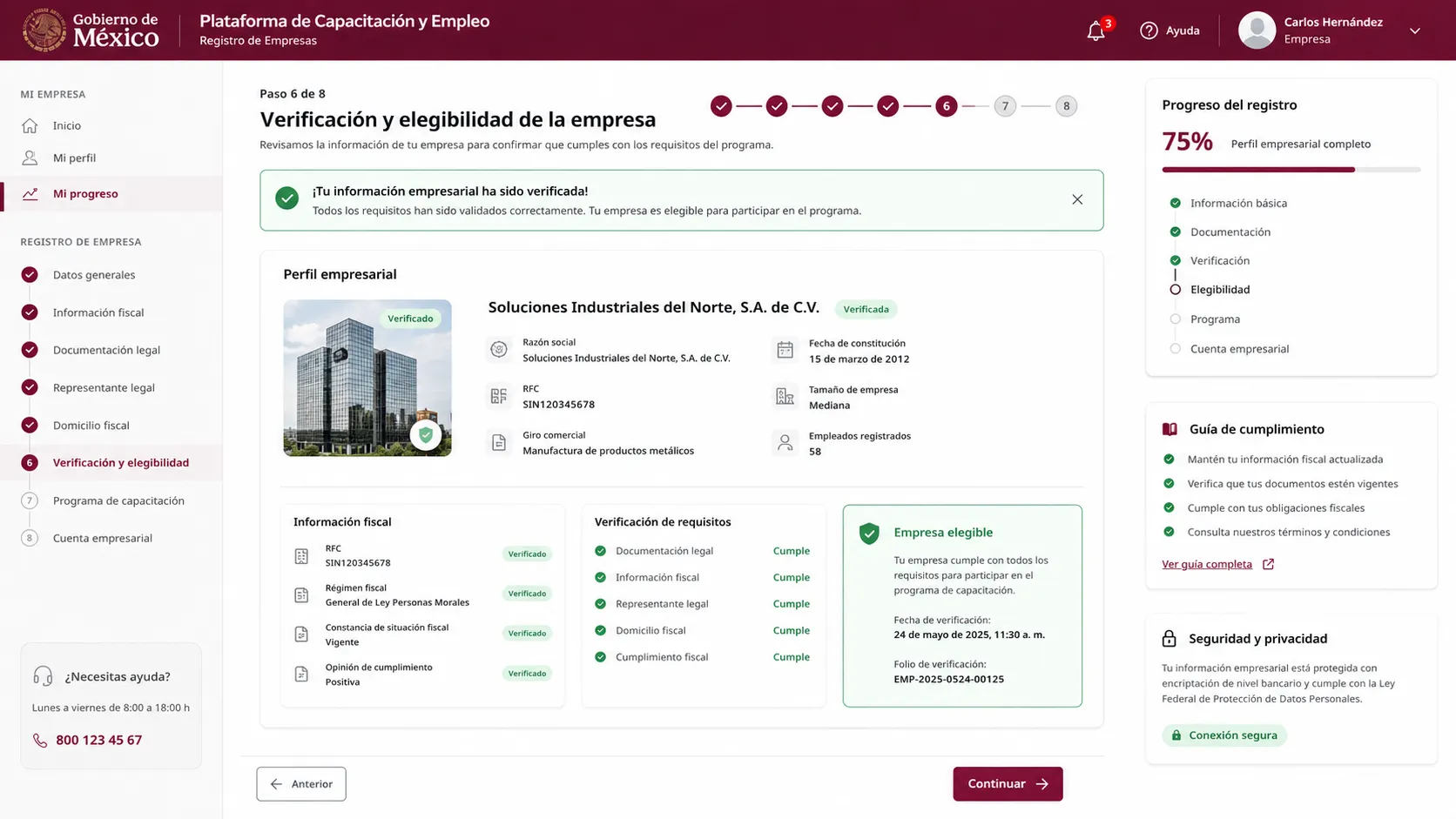Screen dimensions: 1456x819
Task: Click step 6 circle in stepper
Action: pos(947,106)
